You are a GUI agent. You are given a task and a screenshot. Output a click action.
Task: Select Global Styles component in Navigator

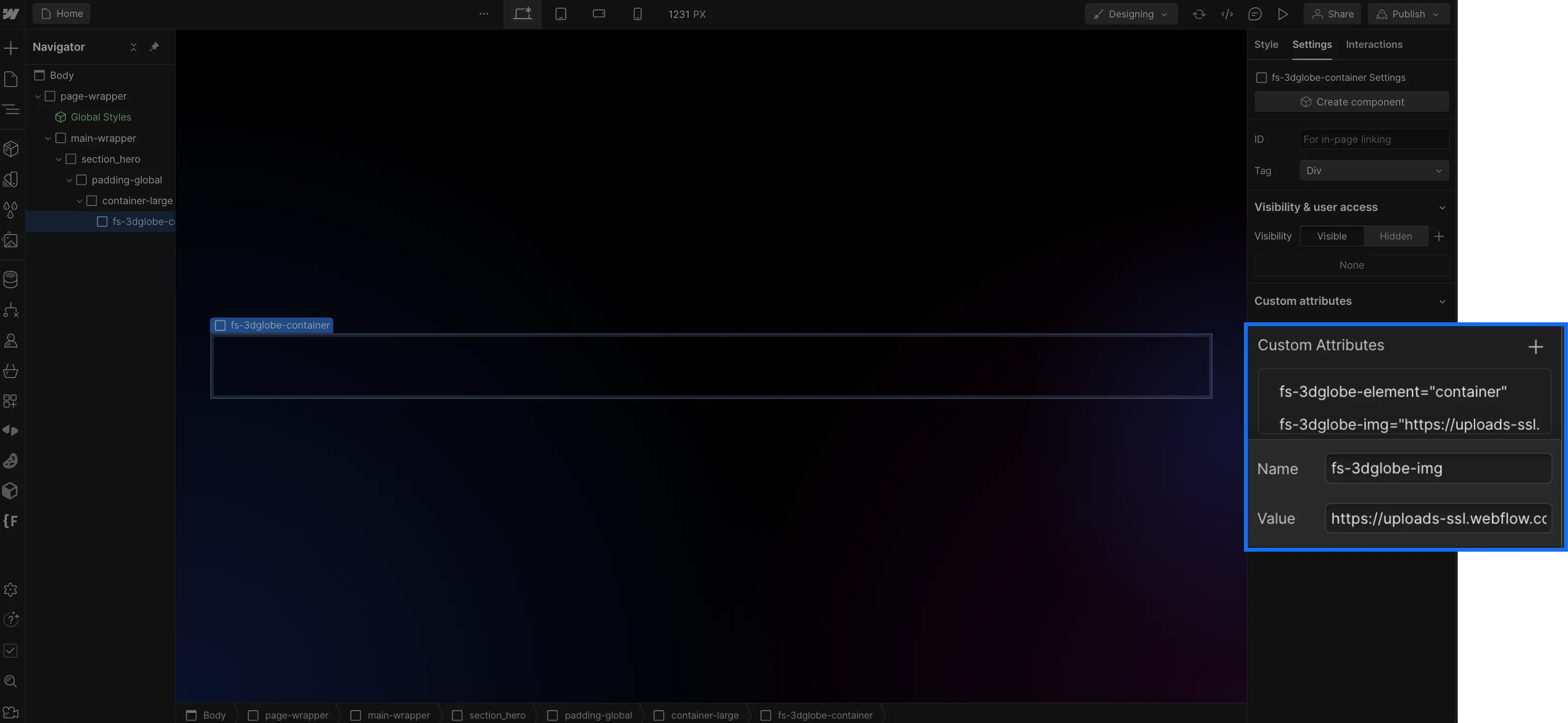coord(101,117)
